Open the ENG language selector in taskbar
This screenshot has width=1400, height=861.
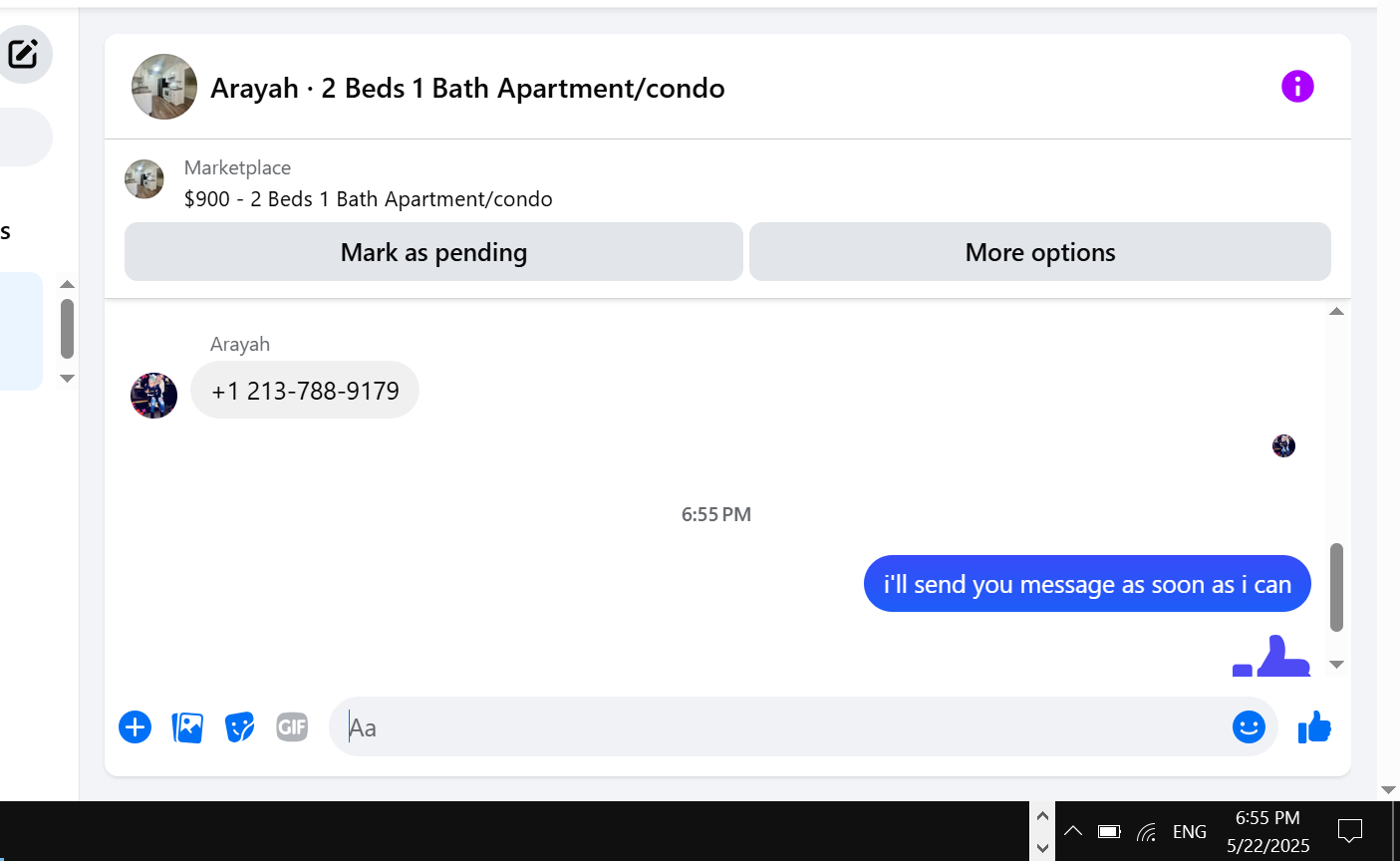[x=1189, y=832]
